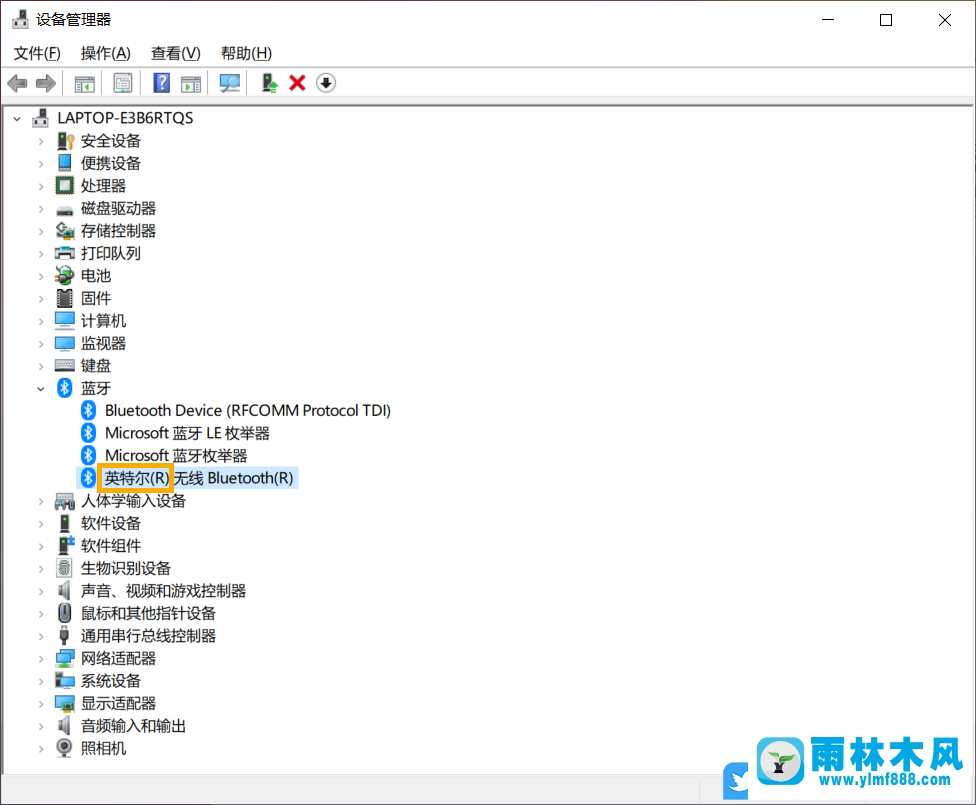Click the 电池 battery icon

click(x=65, y=275)
